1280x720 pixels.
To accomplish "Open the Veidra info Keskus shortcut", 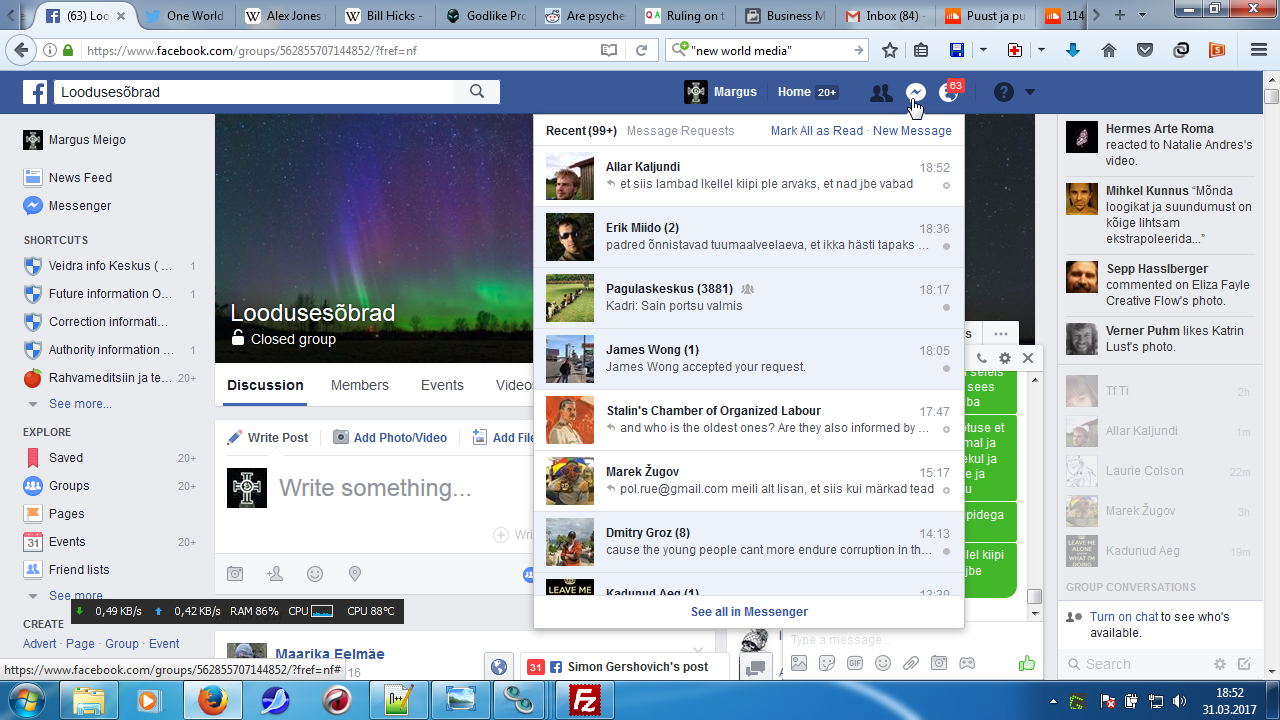I will click(110, 266).
